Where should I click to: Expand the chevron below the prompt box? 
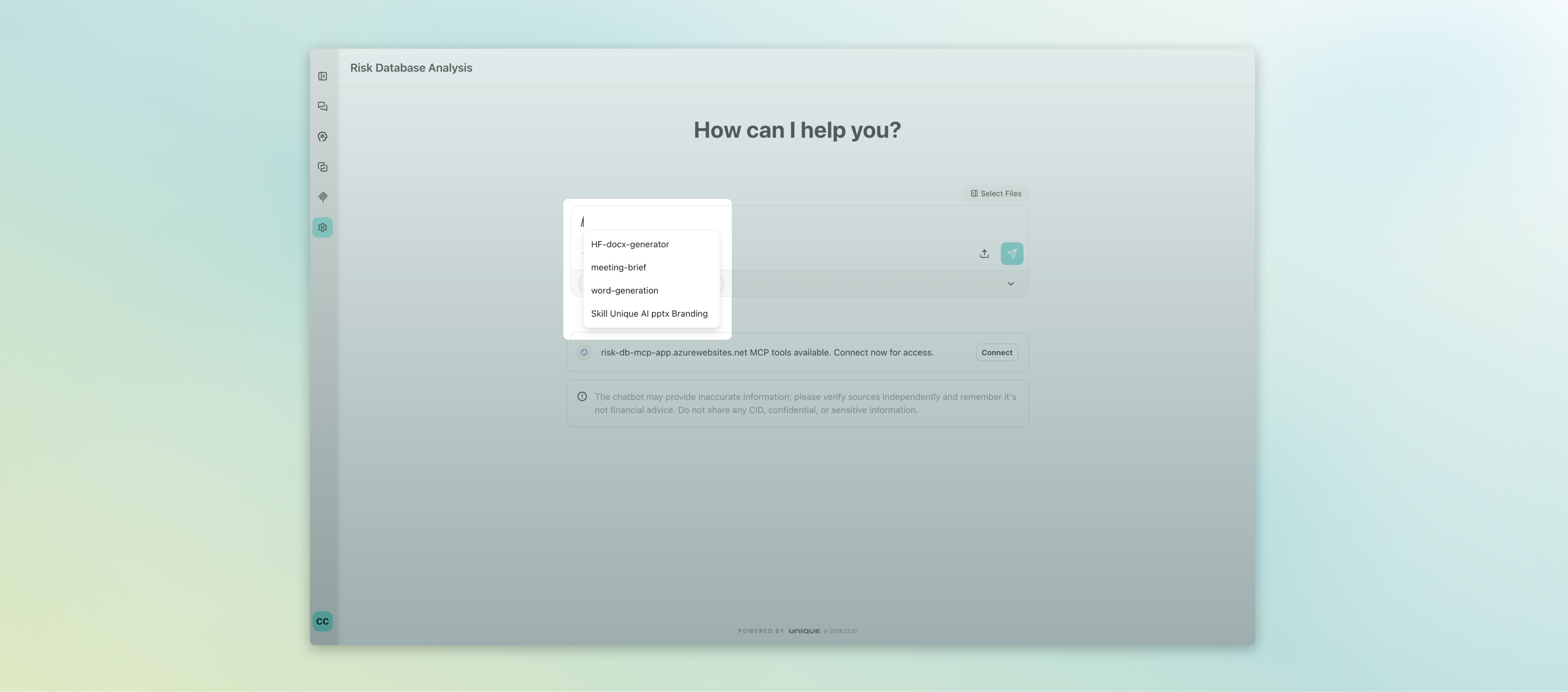click(x=1010, y=284)
